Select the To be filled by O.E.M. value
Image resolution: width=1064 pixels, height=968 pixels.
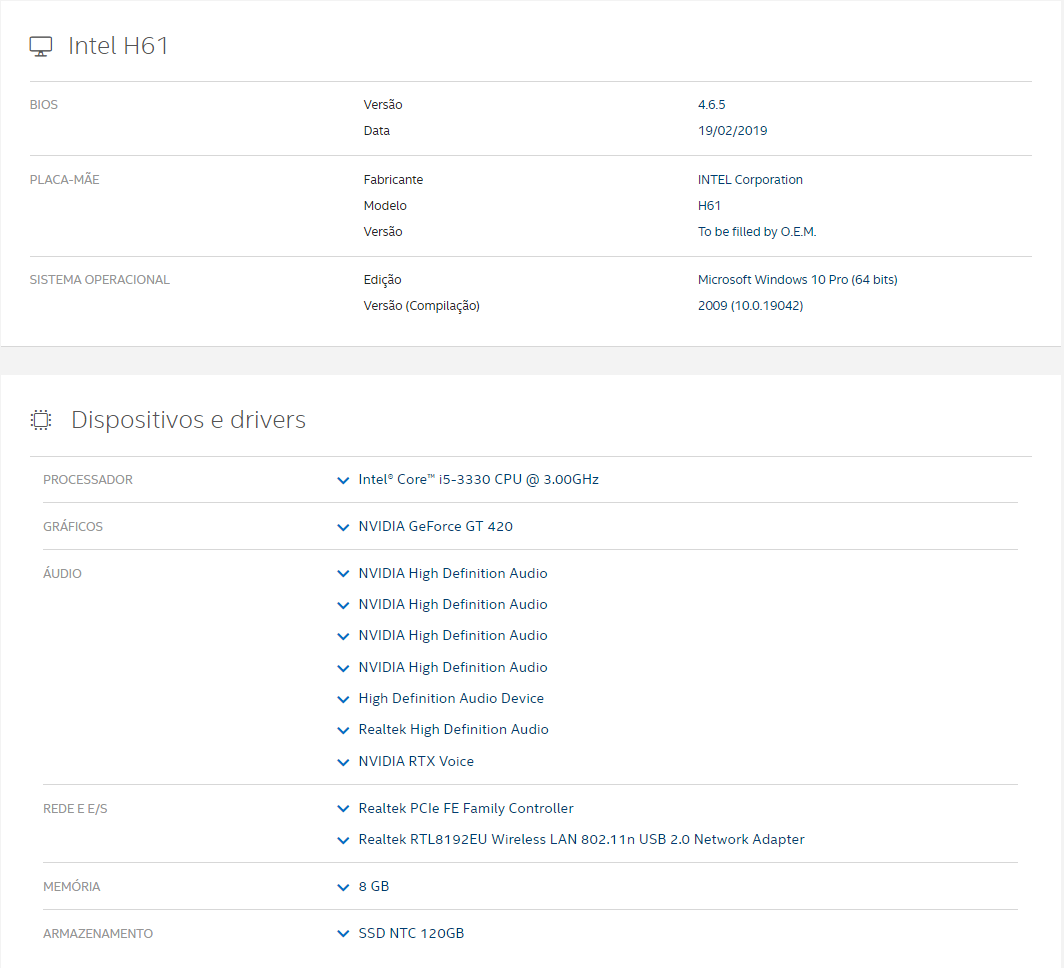pyautogui.click(x=757, y=231)
